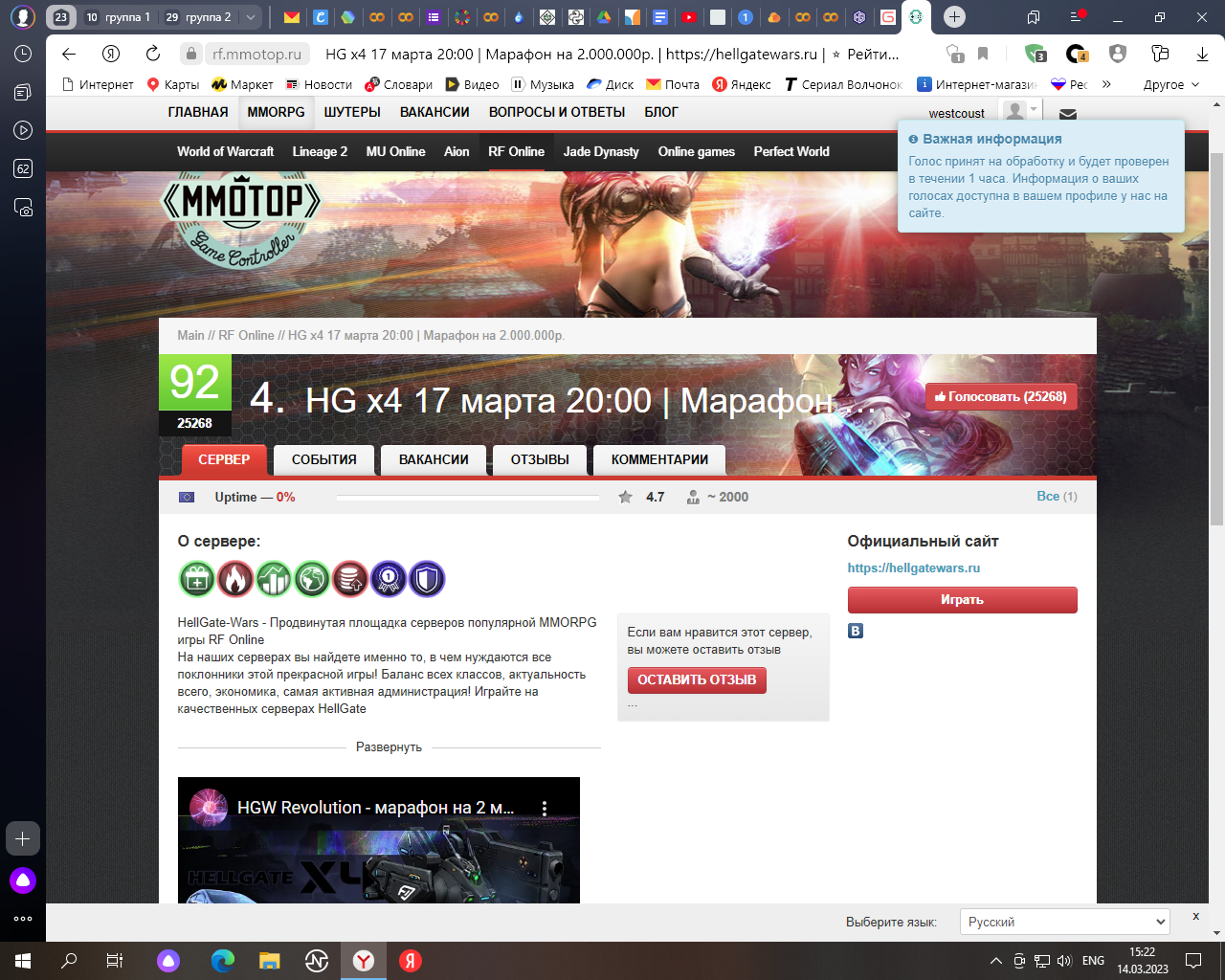The height and width of the screenshot is (980, 1225).
Task: Open browser downloads arrow icon
Action: click(x=1203, y=54)
